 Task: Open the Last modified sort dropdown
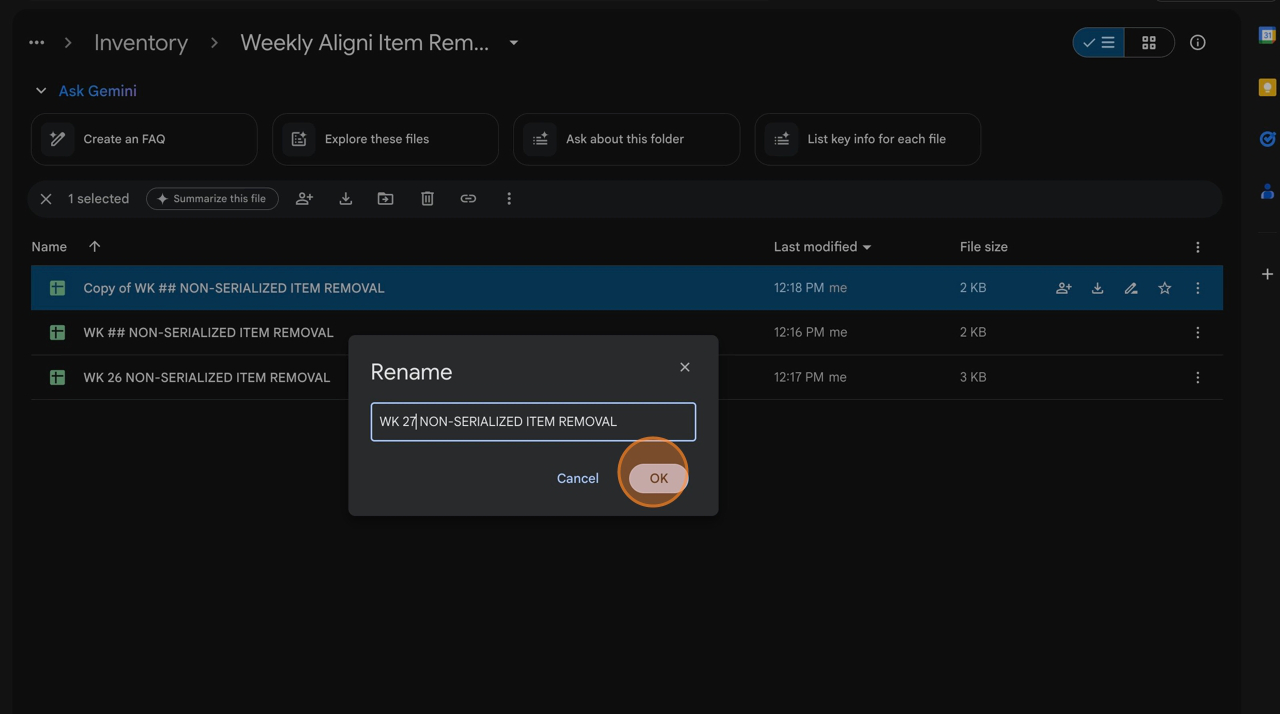click(867, 247)
